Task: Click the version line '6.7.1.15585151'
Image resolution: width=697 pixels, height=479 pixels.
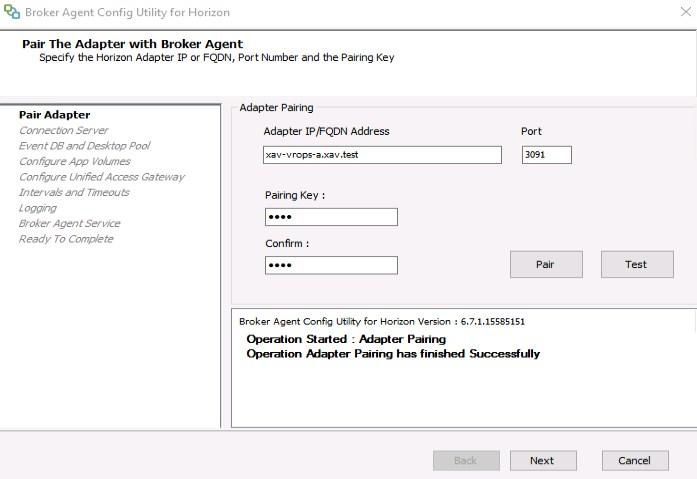Action: point(382,322)
